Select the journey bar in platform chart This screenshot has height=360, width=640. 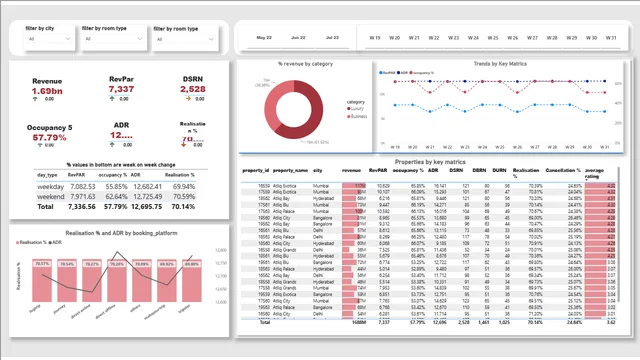(67, 280)
